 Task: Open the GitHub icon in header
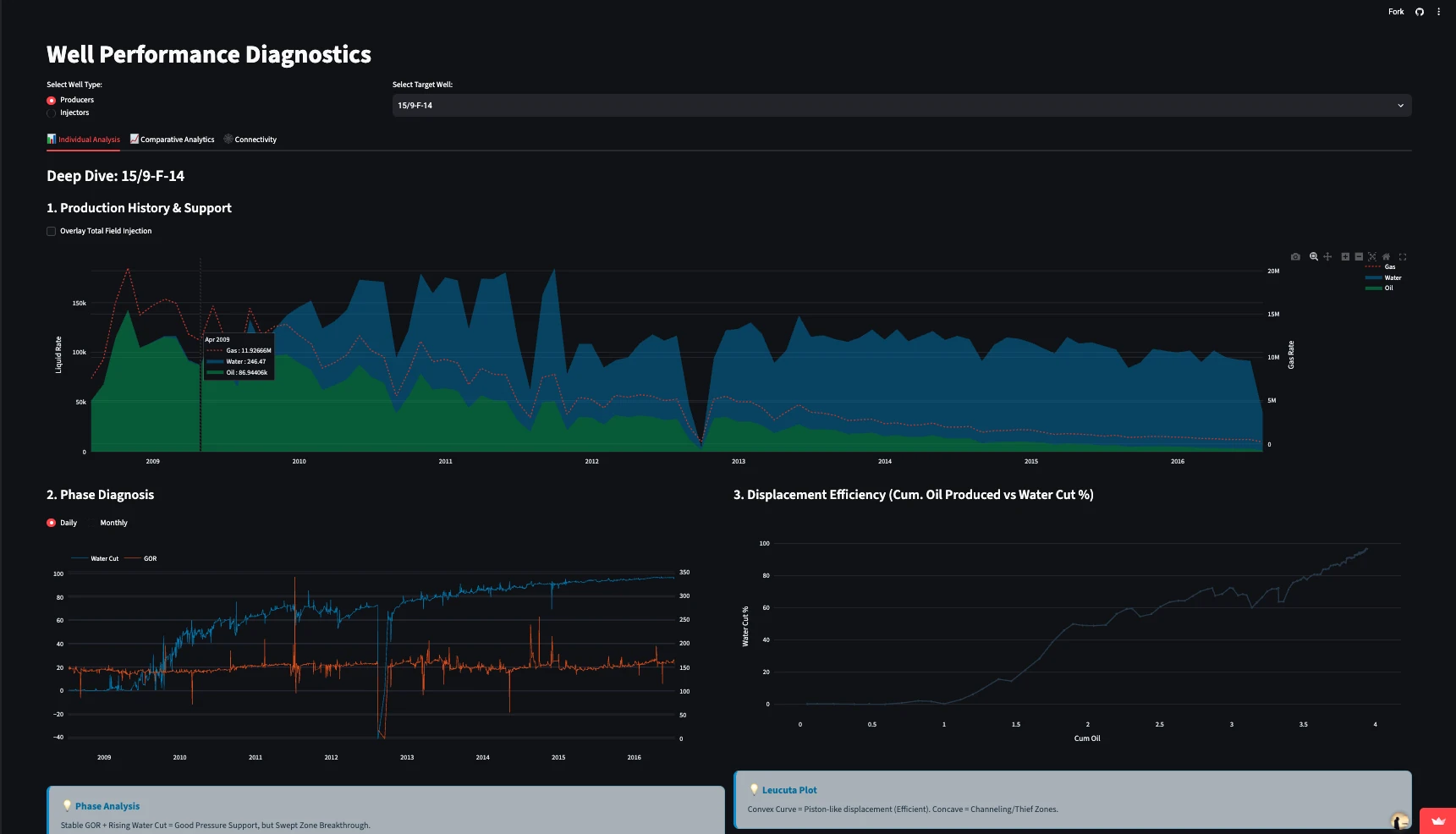[1420, 12]
